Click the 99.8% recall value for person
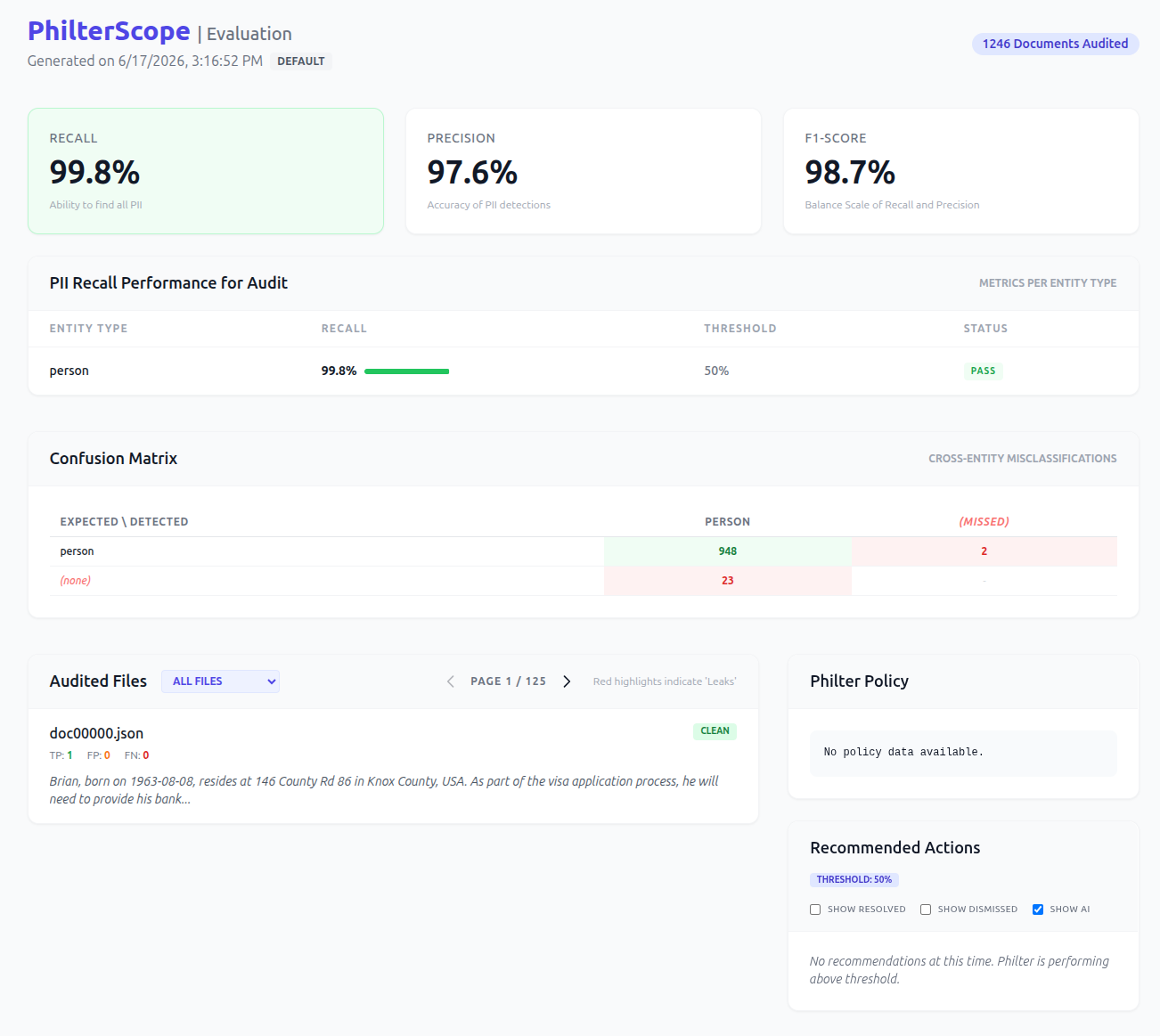 tap(339, 371)
